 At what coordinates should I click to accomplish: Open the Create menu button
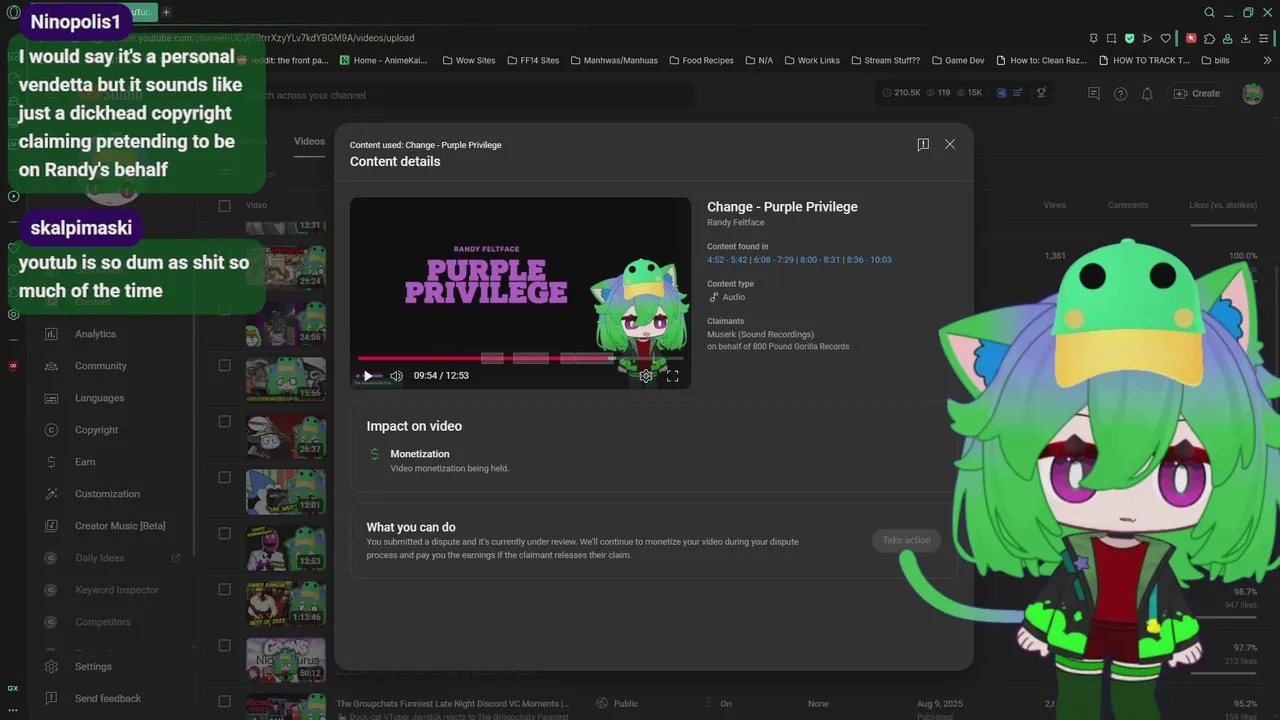1197,94
